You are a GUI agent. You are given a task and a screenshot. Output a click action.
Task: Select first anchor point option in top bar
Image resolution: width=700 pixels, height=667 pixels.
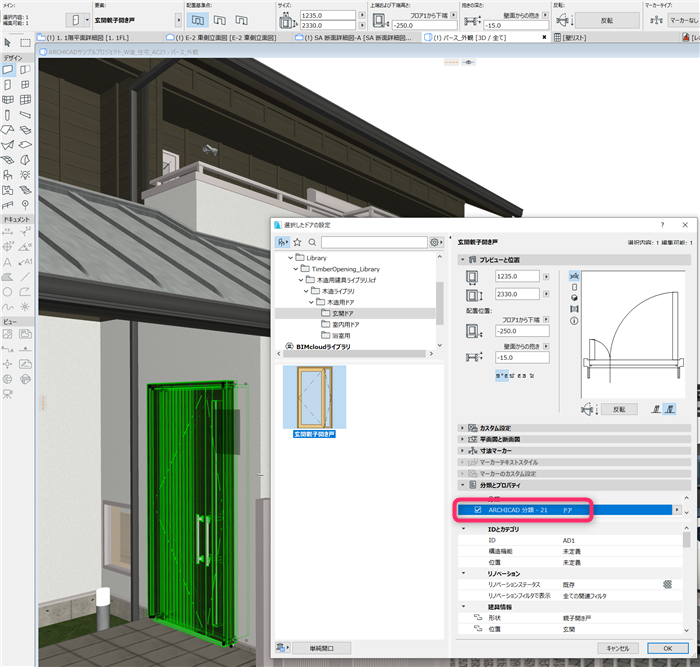tap(198, 20)
